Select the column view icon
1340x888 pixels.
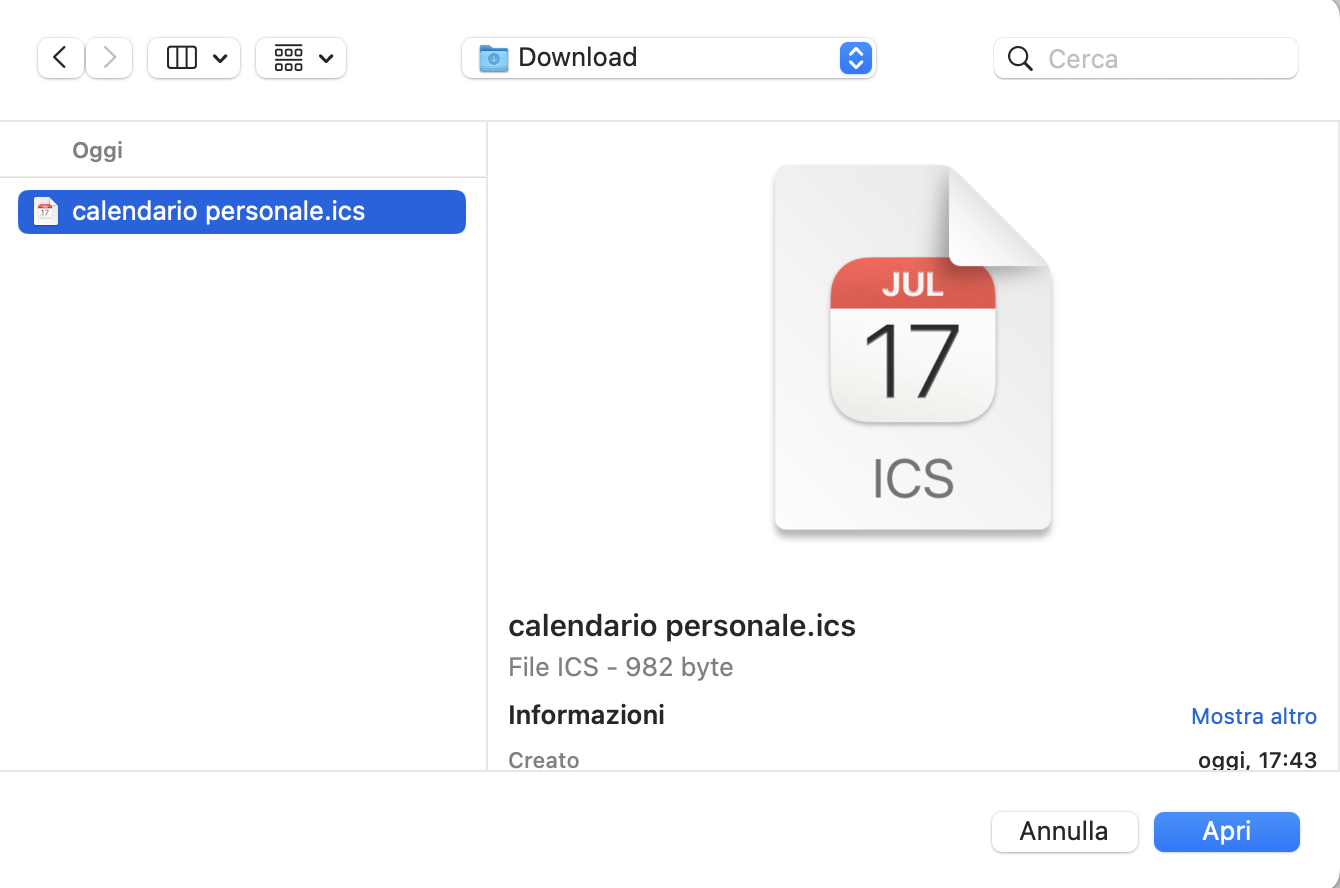[x=182, y=58]
